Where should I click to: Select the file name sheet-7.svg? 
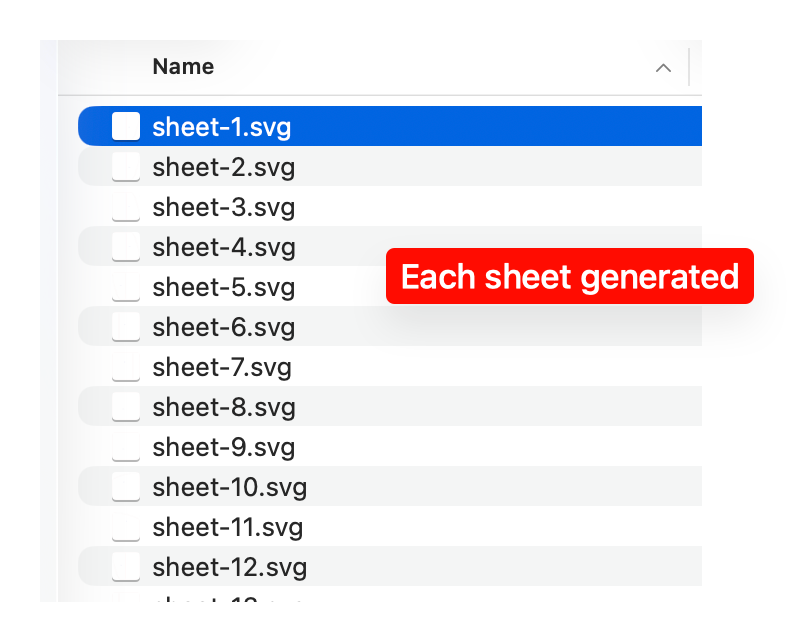click(x=222, y=367)
